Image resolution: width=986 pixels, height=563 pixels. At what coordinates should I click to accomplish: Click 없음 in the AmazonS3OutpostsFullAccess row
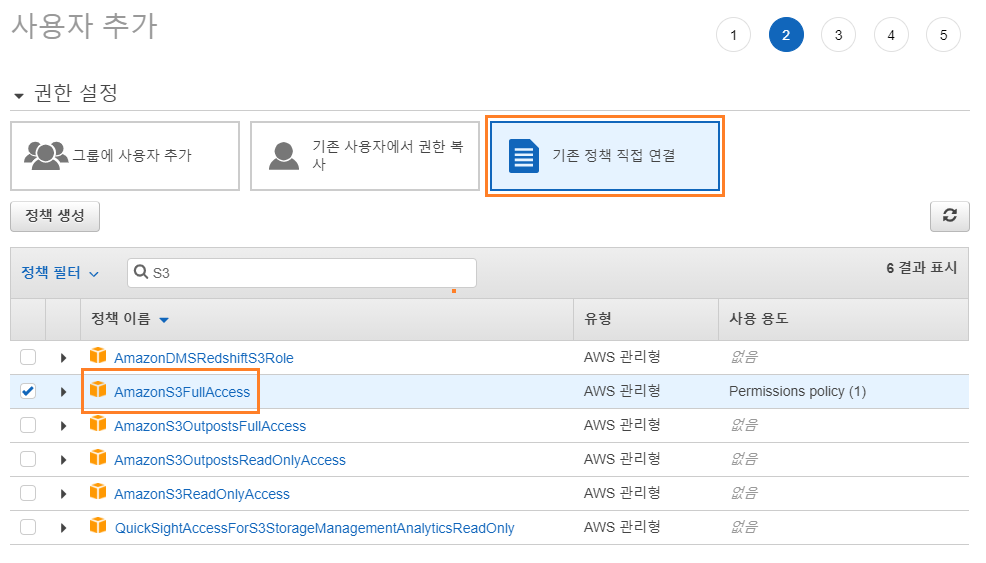point(744,425)
